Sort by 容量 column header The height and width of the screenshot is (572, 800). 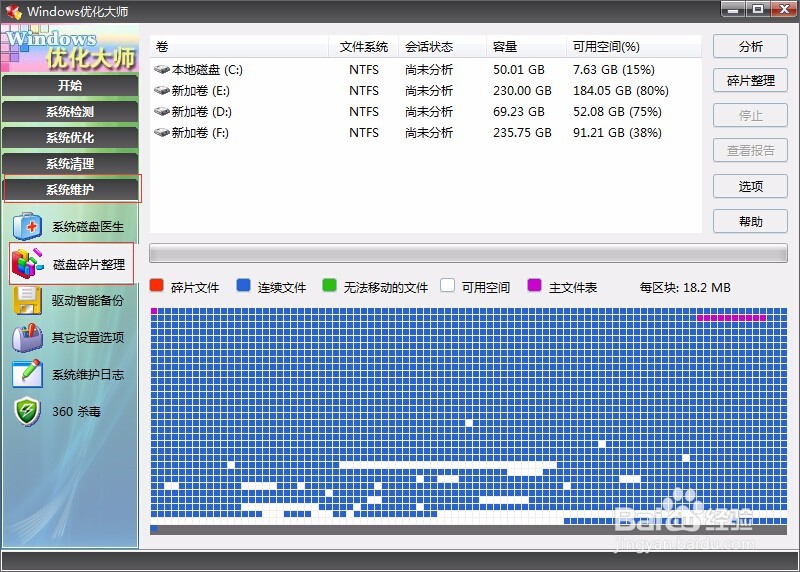pyautogui.click(x=526, y=47)
